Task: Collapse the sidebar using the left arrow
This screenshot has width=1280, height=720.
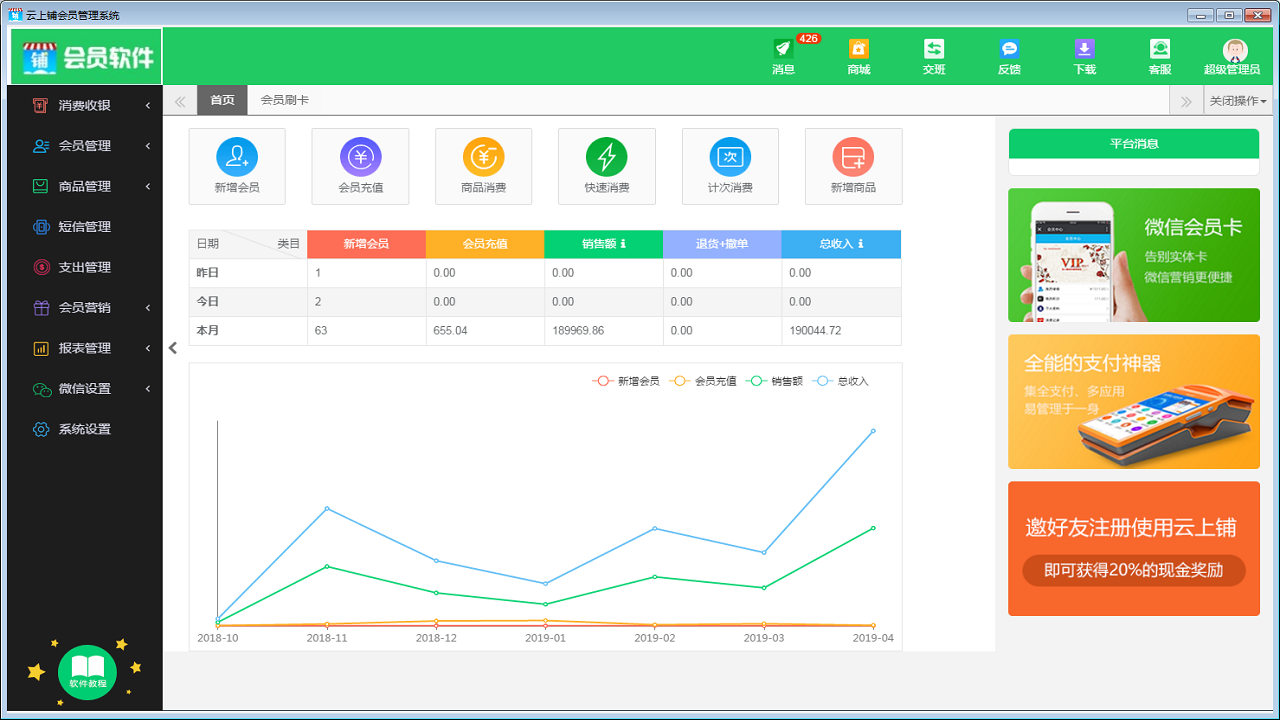Action: [172, 347]
